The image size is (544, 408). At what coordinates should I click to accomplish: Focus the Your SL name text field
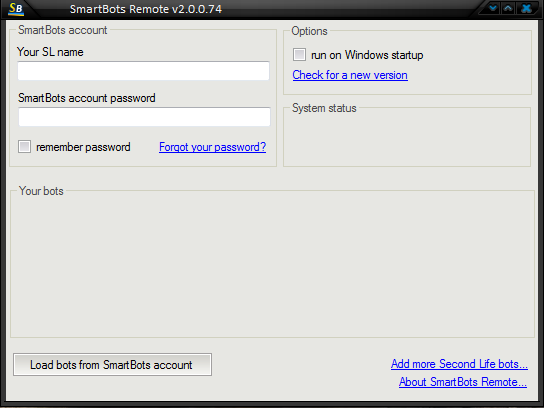click(144, 71)
